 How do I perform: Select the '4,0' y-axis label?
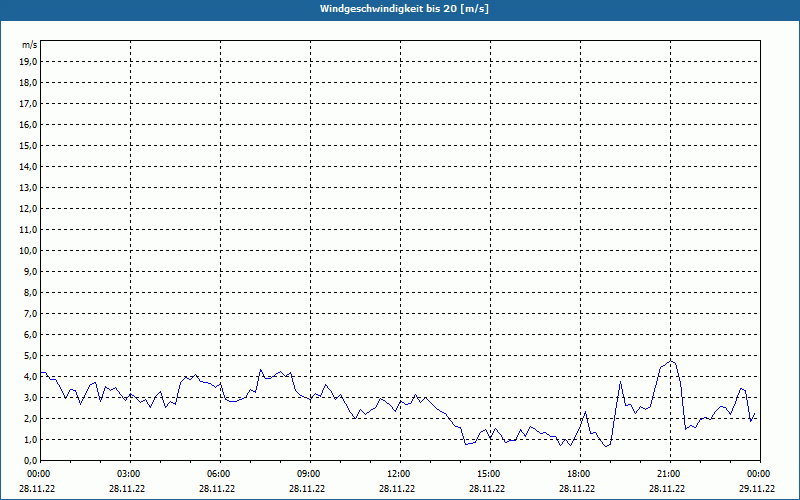coord(30,377)
